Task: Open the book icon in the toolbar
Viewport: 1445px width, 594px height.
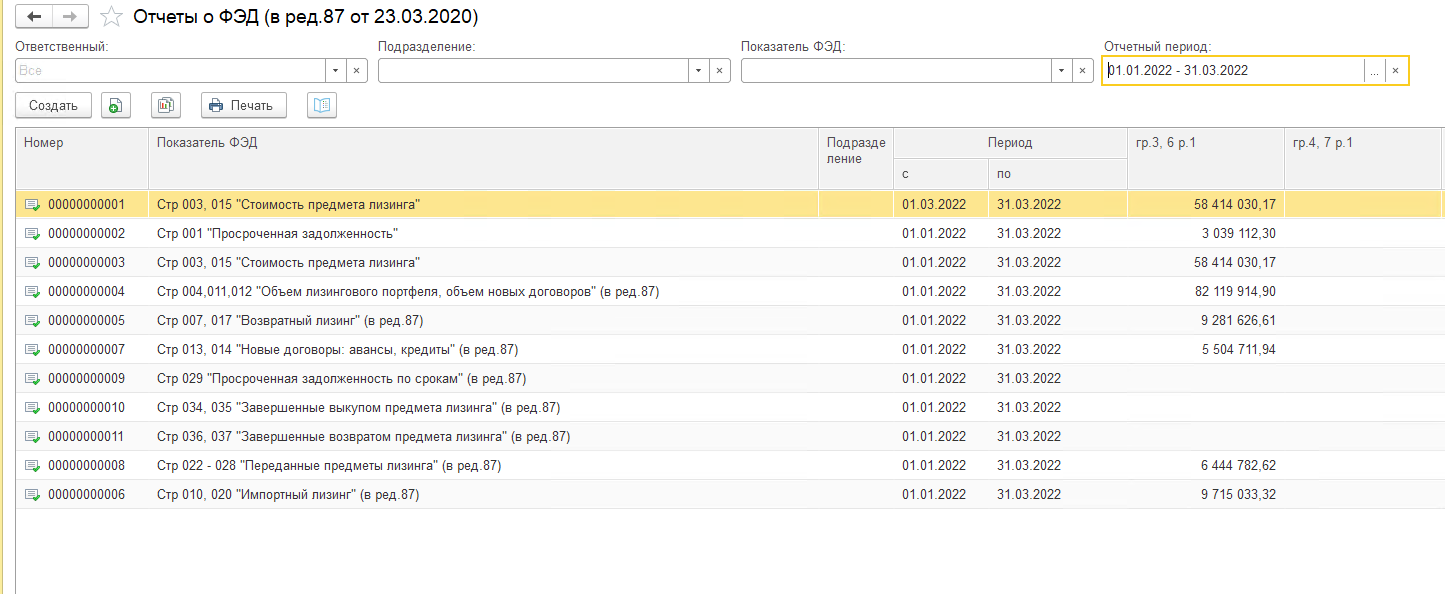Action: [x=322, y=105]
